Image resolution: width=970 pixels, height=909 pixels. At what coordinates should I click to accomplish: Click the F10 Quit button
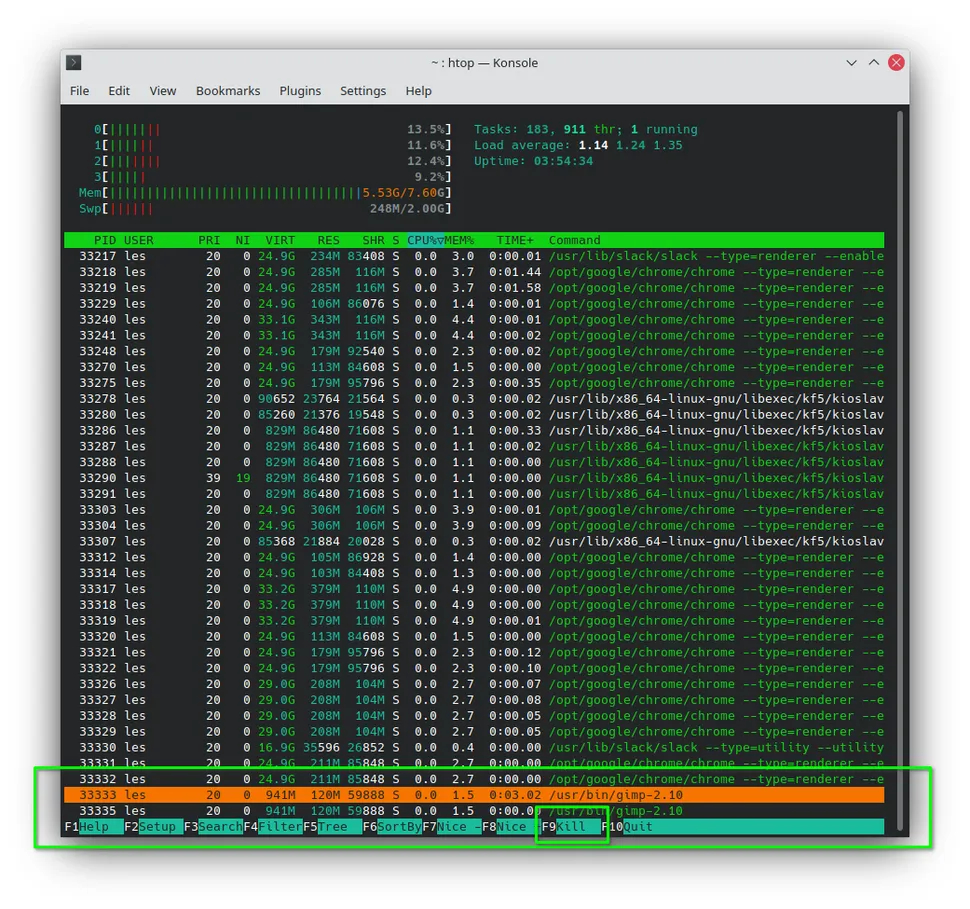click(637, 827)
